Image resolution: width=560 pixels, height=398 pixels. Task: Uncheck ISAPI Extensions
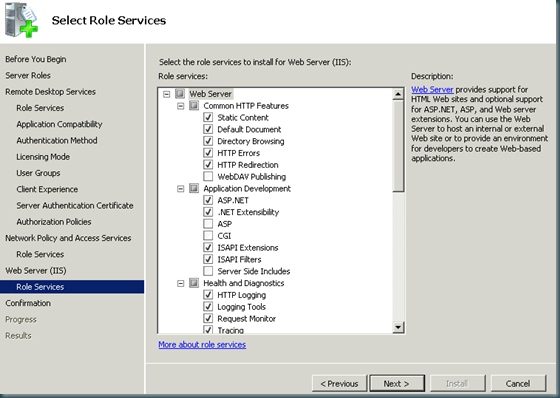pos(208,248)
